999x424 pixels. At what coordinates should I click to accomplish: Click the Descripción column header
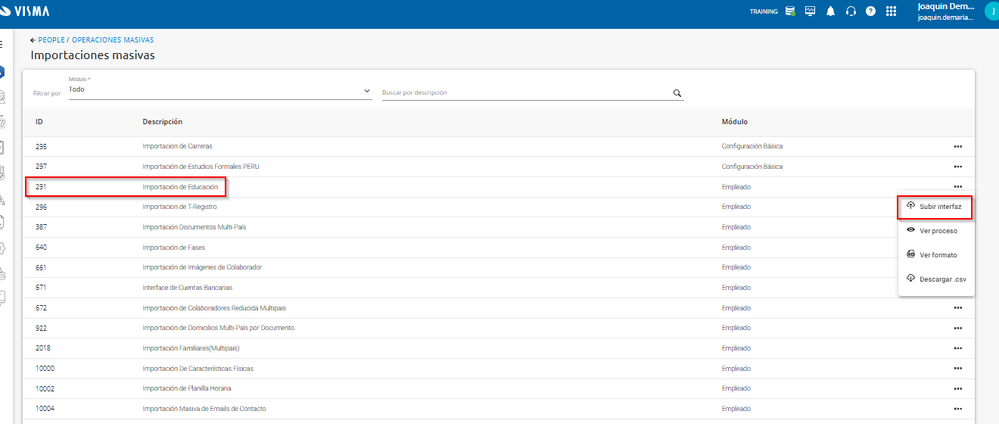pyautogui.click(x=162, y=121)
